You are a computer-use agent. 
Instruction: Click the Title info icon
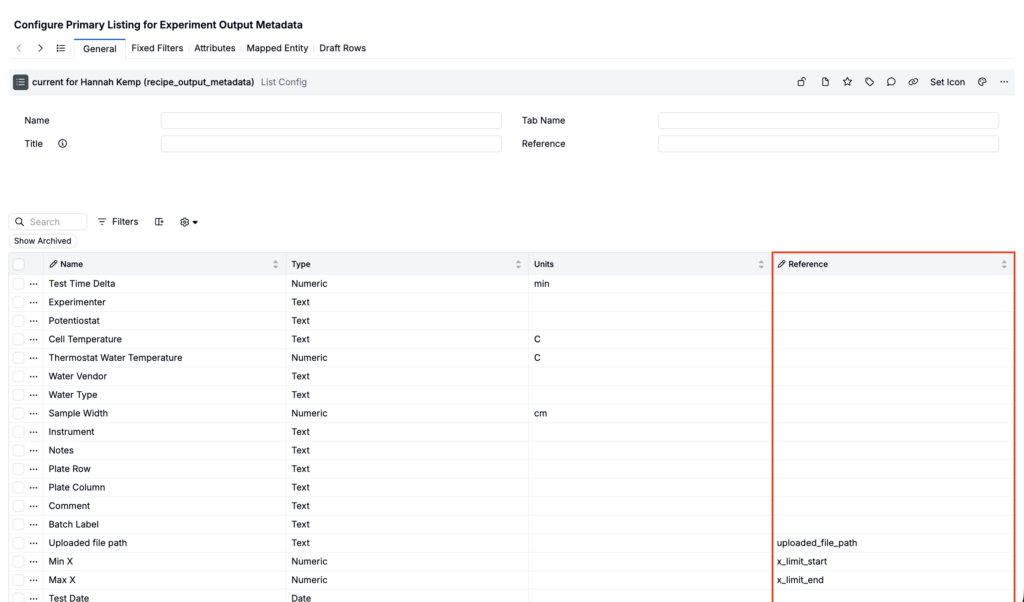[x=63, y=144]
